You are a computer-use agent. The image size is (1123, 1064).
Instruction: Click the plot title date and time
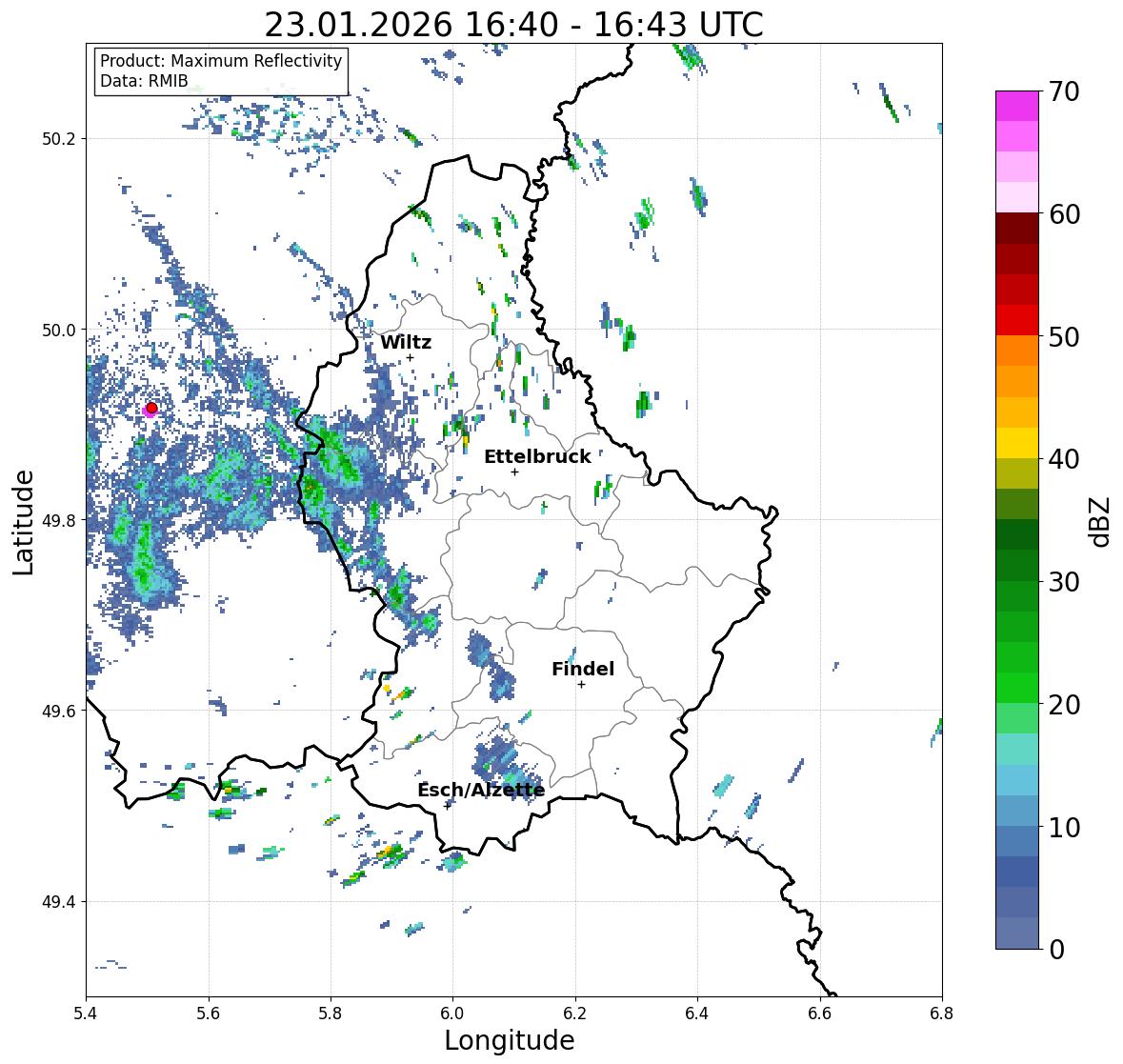point(513,25)
